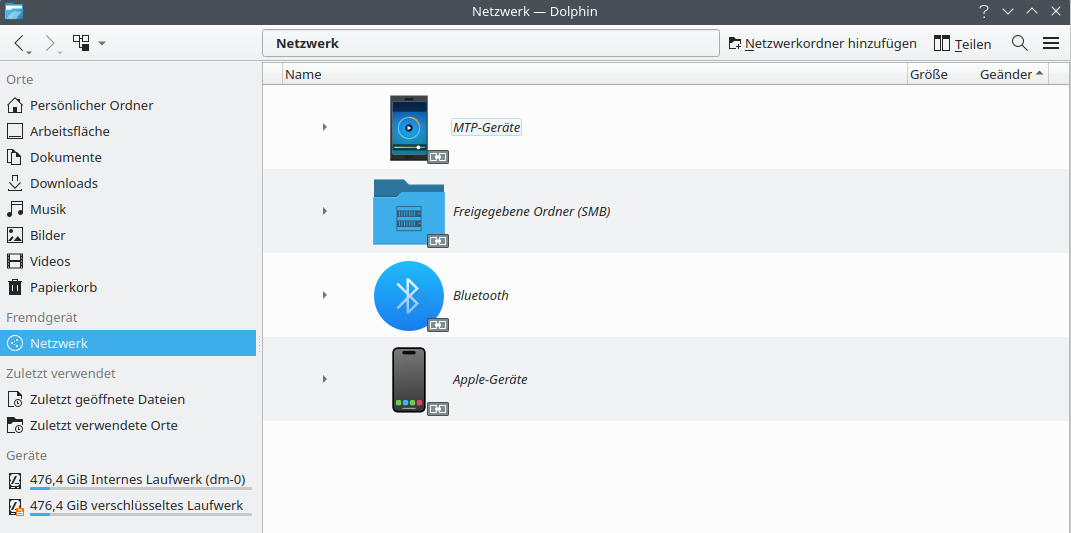
Task: Click Freigegebene Ordner (SMB) label
Action: 531,211
